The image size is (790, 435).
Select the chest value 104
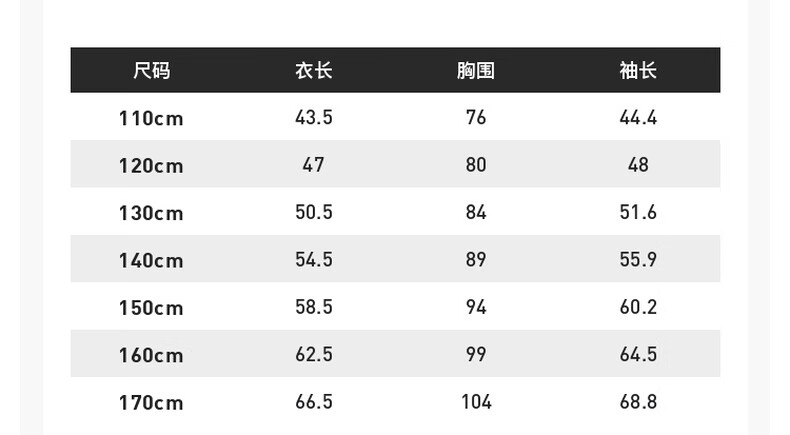(476, 403)
